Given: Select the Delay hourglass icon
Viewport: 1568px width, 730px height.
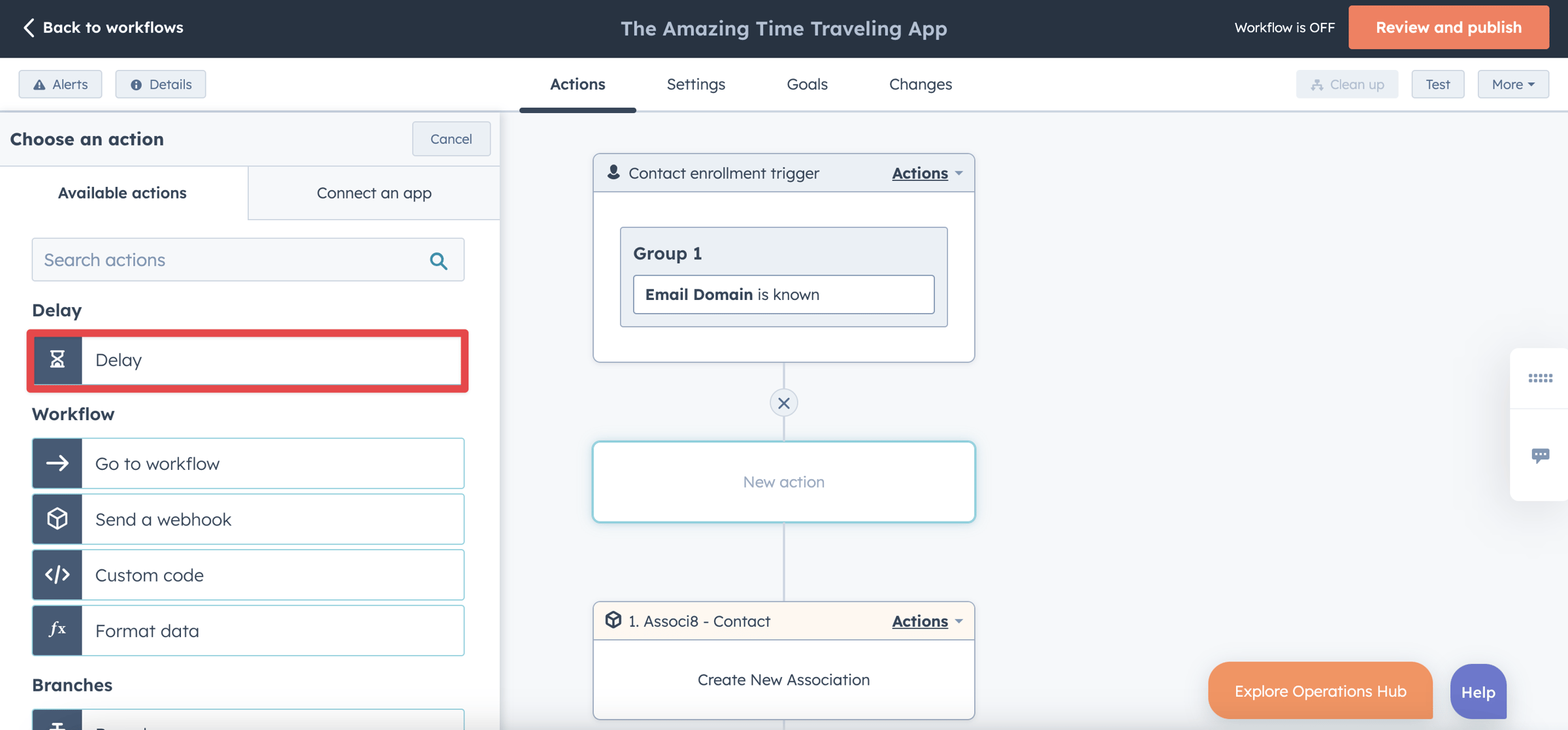Looking at the screenshot, I should 57,360.
